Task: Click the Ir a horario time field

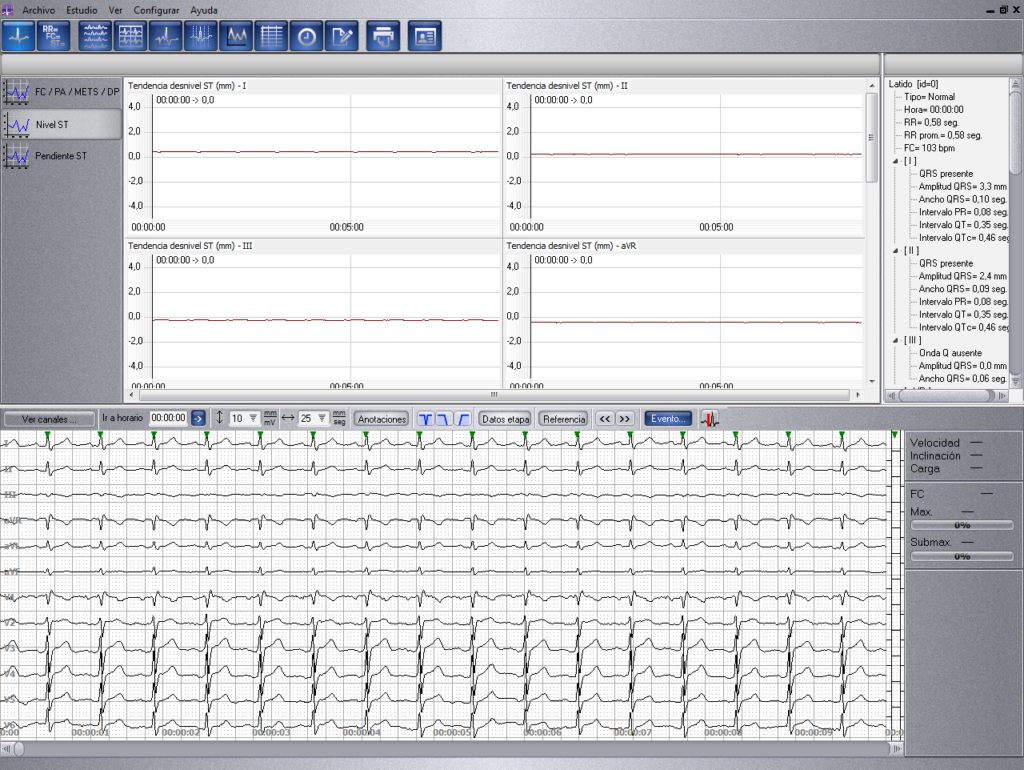Action: coord(168,418)
